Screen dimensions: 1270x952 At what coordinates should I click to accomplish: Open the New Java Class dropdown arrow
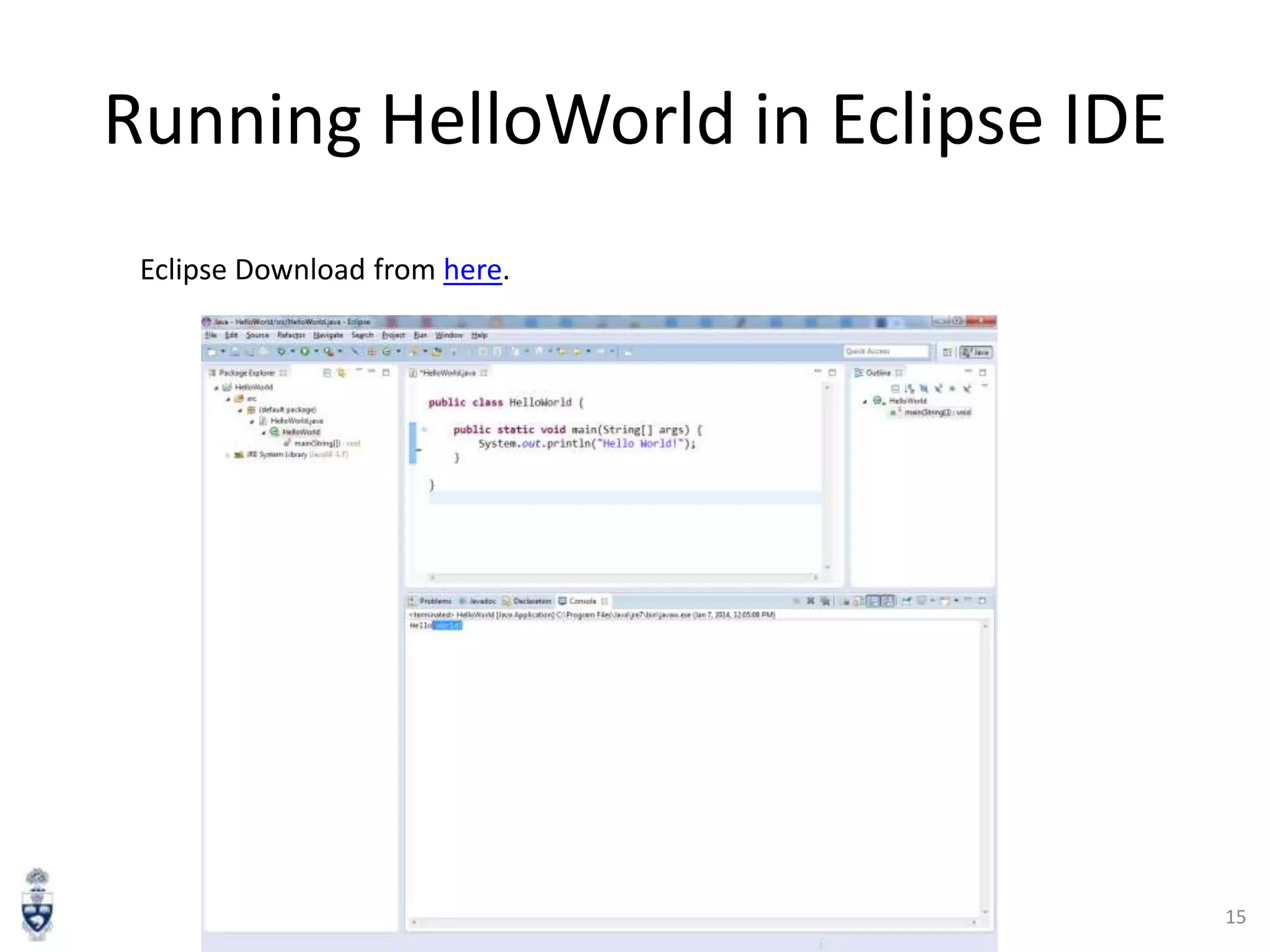pyautogui.click(x=398, y=352)
